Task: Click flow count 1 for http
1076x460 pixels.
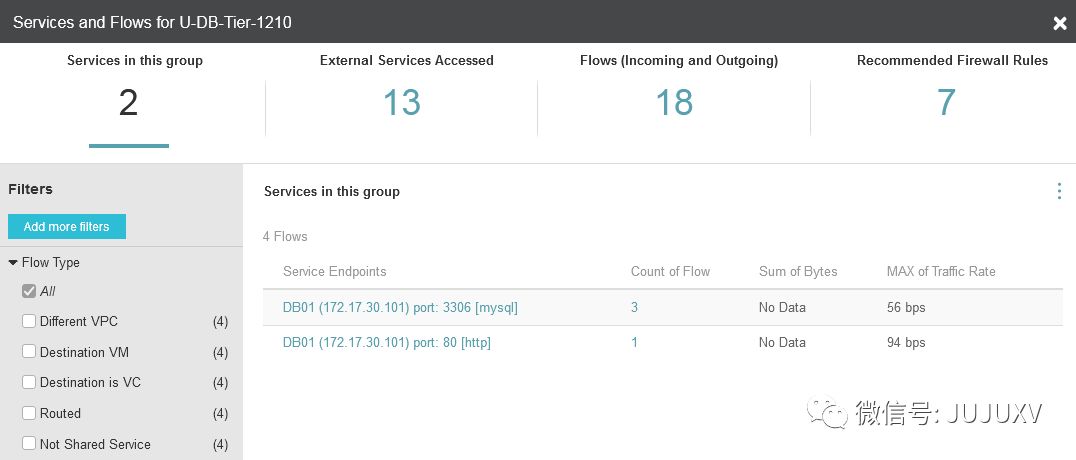Action: point(634,343)
